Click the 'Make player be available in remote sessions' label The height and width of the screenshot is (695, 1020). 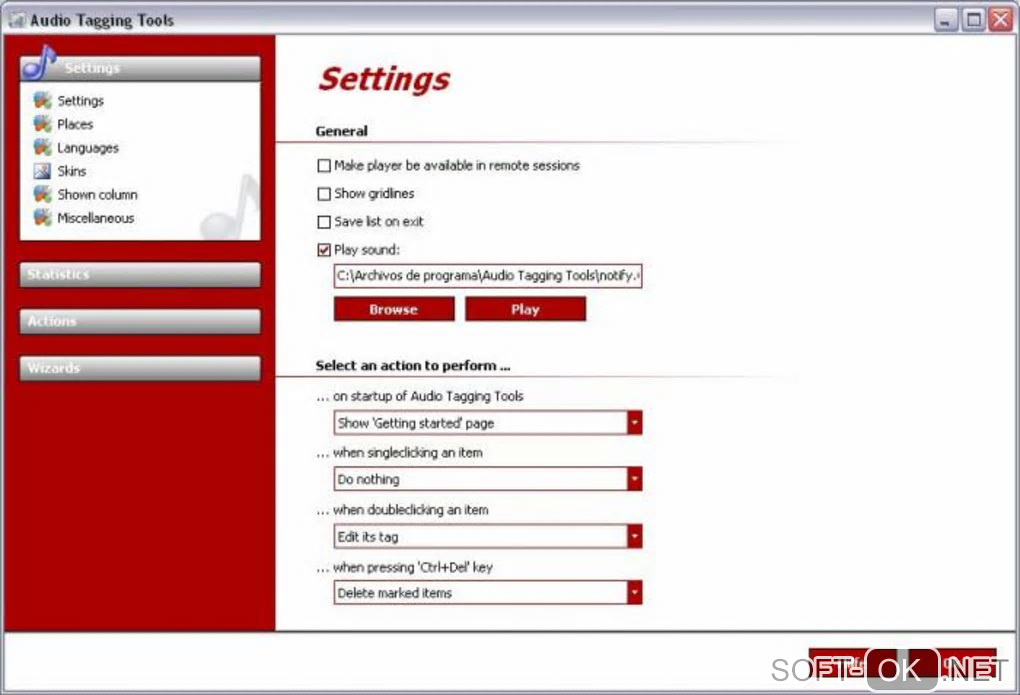click(457, 166)
